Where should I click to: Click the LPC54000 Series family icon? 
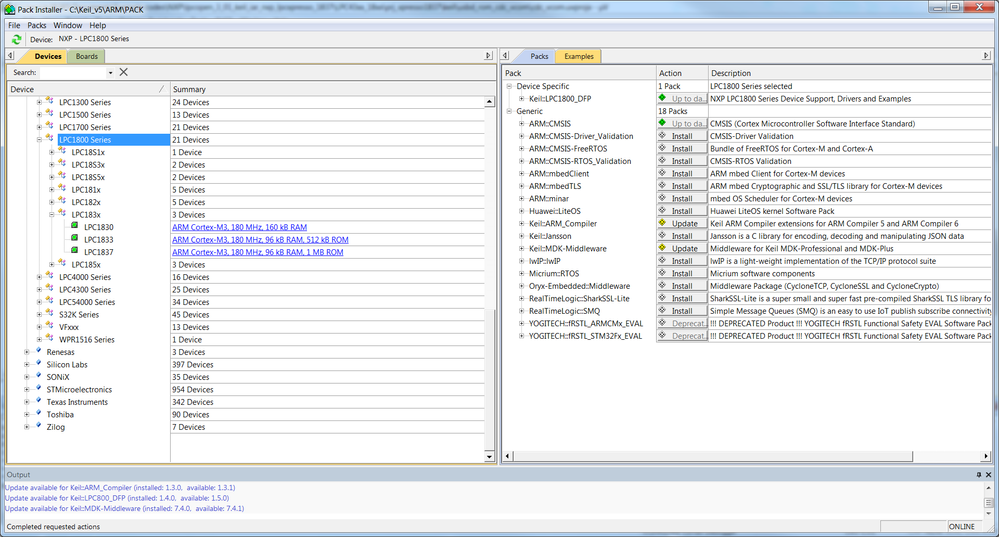click(x=50, y=301)
